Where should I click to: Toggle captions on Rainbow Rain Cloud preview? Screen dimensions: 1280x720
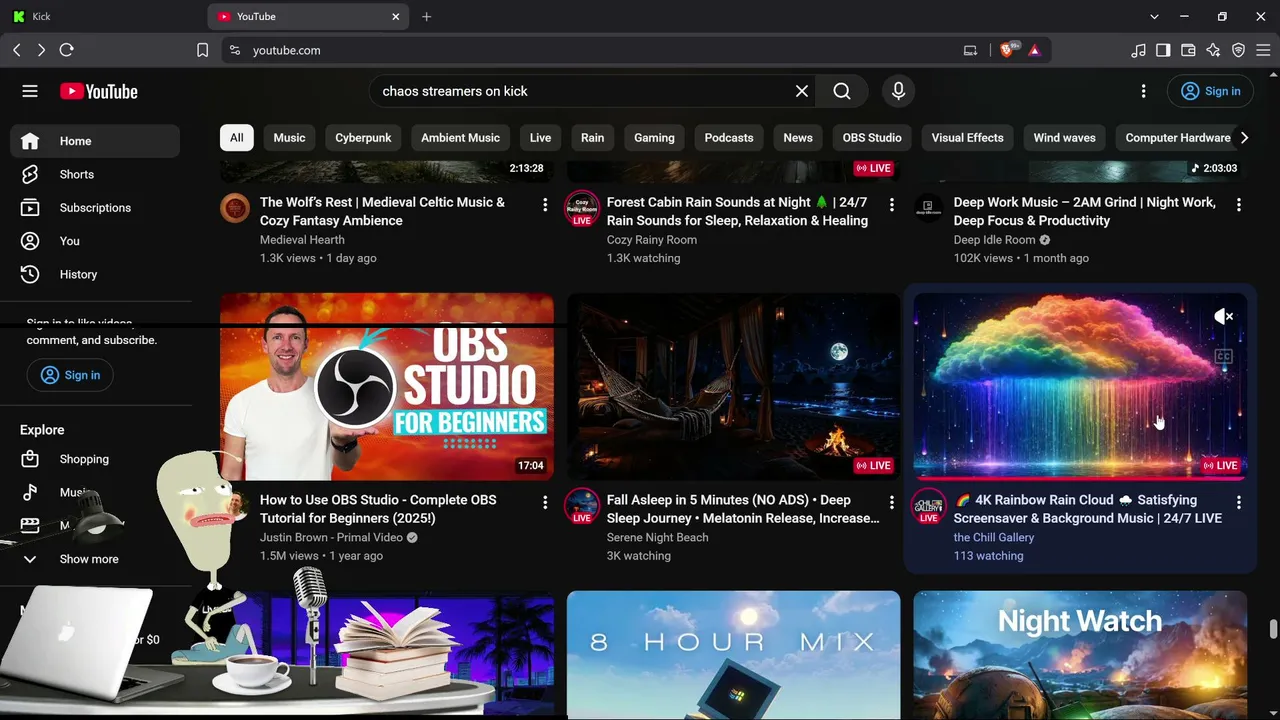pyautogui.click(x=1224, y=356)
